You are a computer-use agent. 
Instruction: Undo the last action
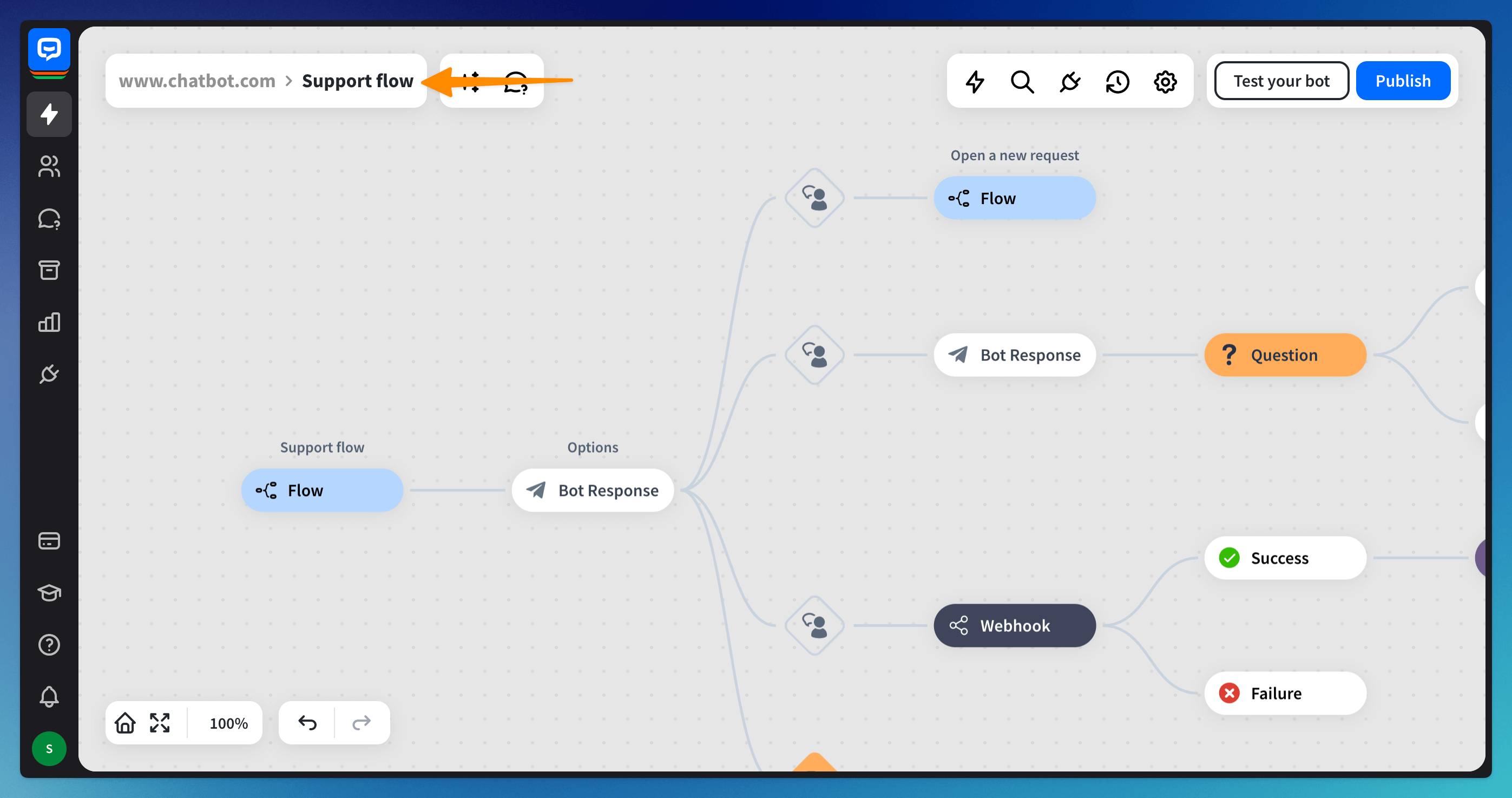pyautogui.click(x=307, y=723)
